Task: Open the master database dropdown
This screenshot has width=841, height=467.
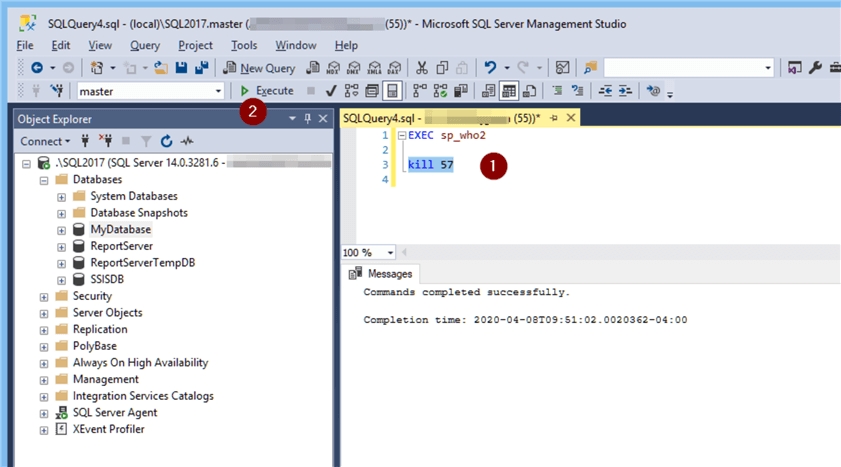Action: [218, 91]
